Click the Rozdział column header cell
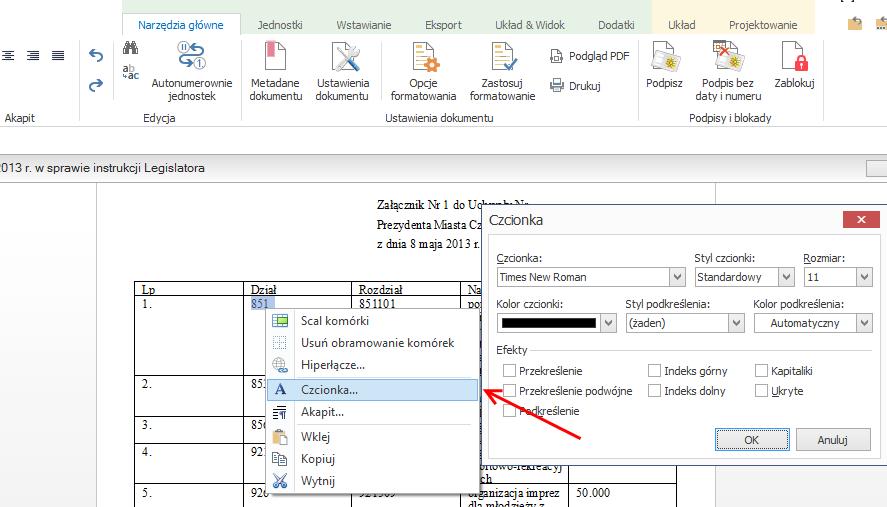The image size is (887, 507). pos(406,289)
